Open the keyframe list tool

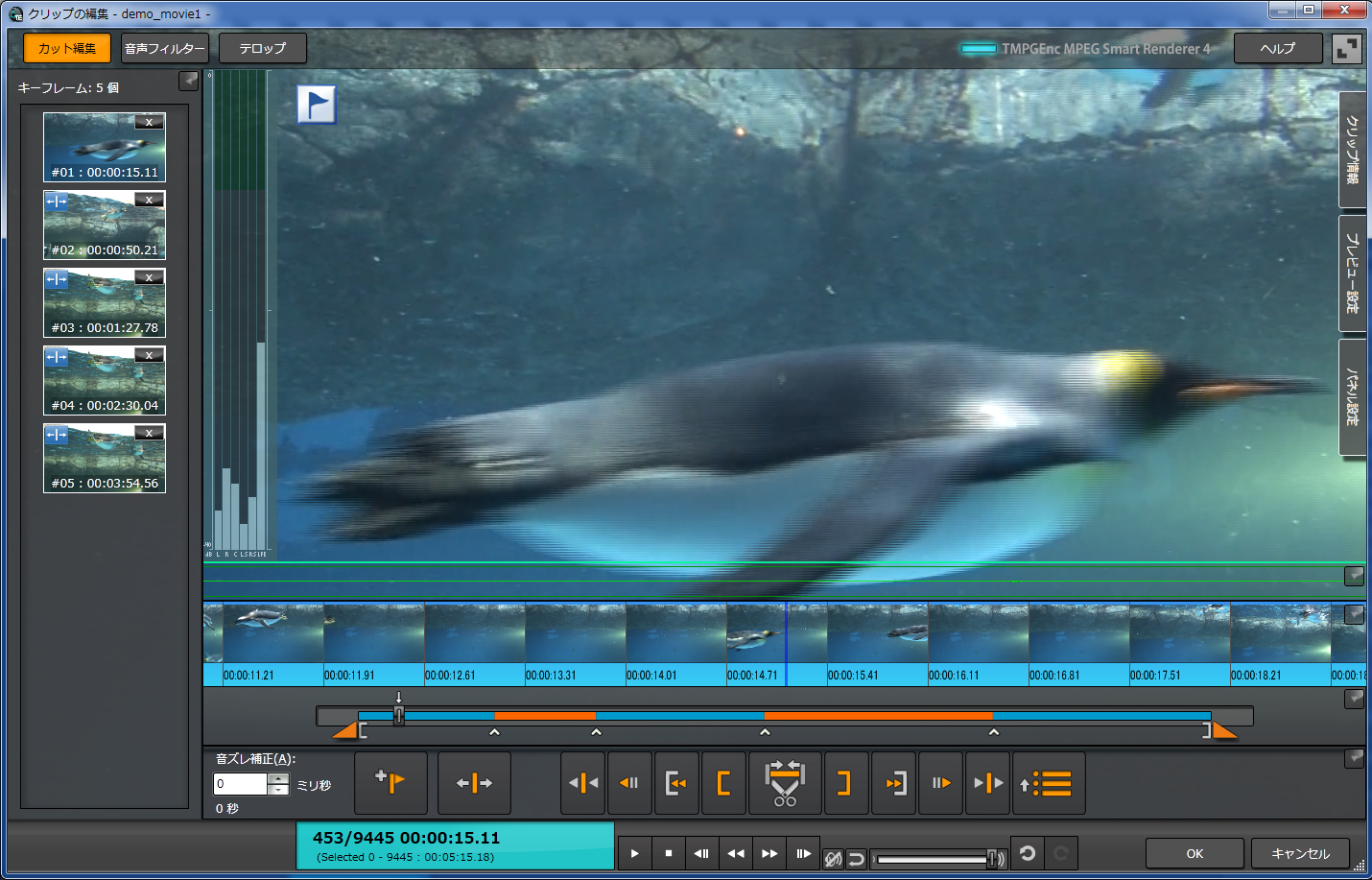[1049, 783]
